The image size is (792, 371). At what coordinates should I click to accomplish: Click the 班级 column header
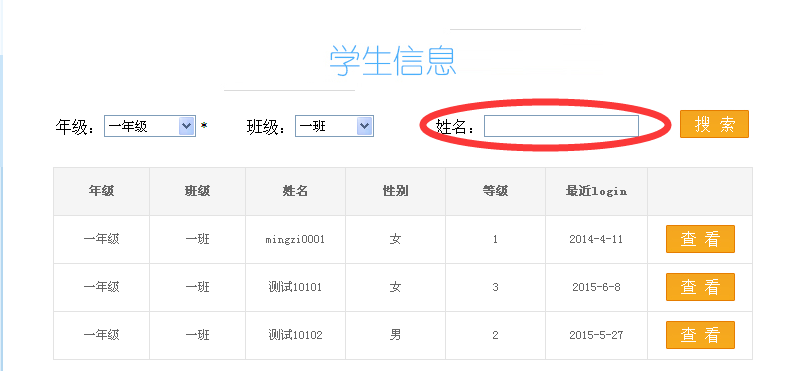[197, 191]
